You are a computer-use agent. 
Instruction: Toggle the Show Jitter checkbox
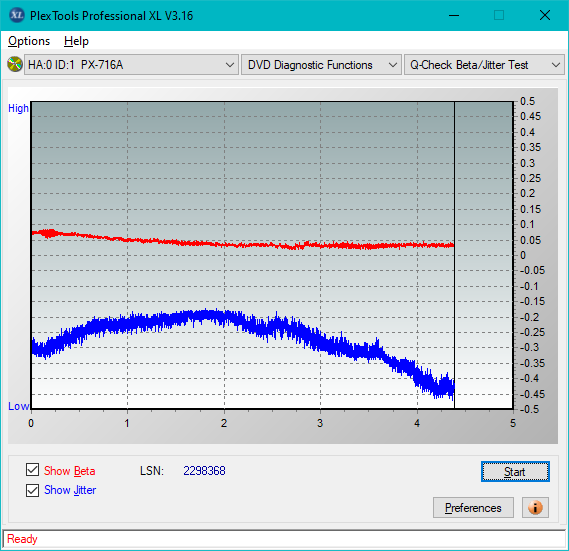tap(32, 490)
